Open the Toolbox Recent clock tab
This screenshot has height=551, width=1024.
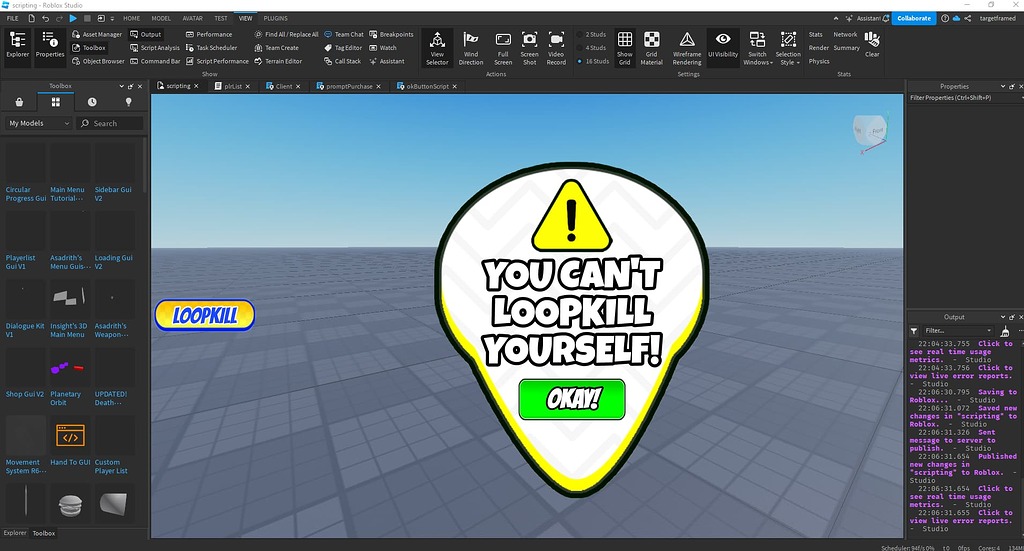(x=92, y=102)
